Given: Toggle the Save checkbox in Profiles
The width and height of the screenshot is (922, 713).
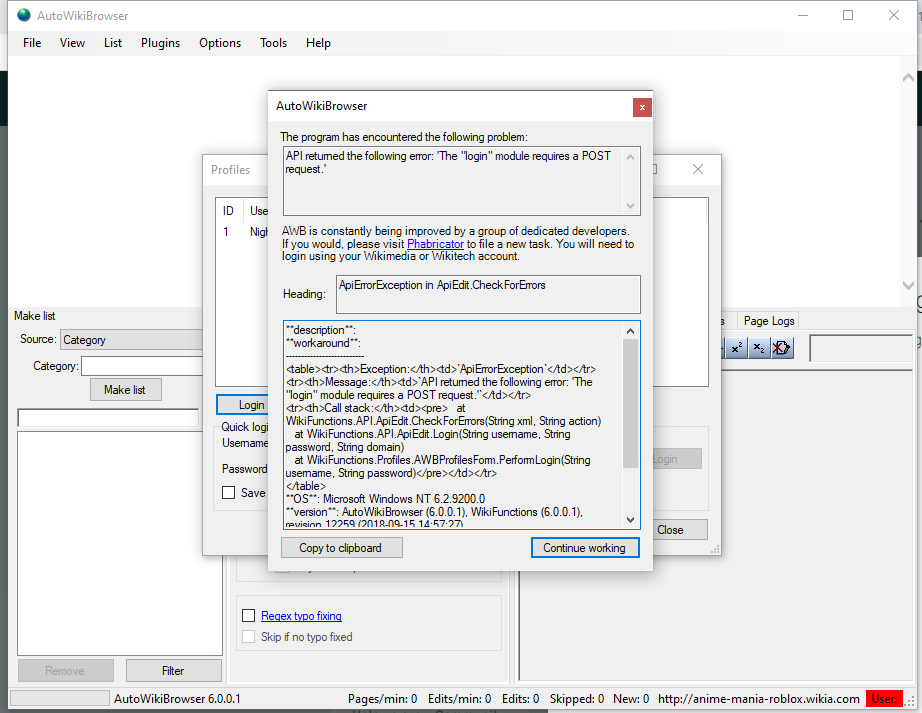Looking at the screenshot, I should (229, 493).
